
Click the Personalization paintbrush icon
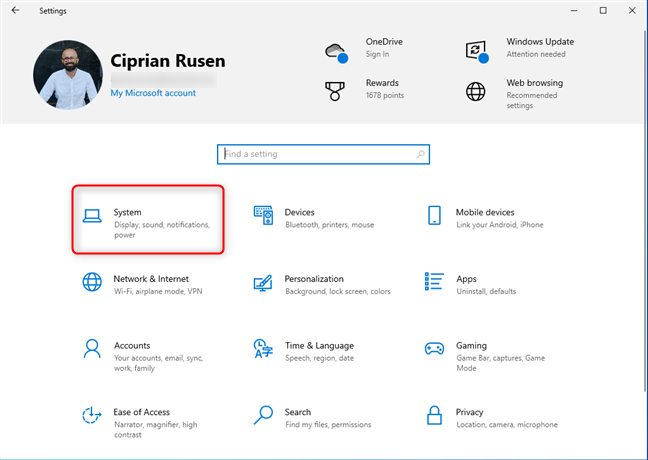pos(263,283)
